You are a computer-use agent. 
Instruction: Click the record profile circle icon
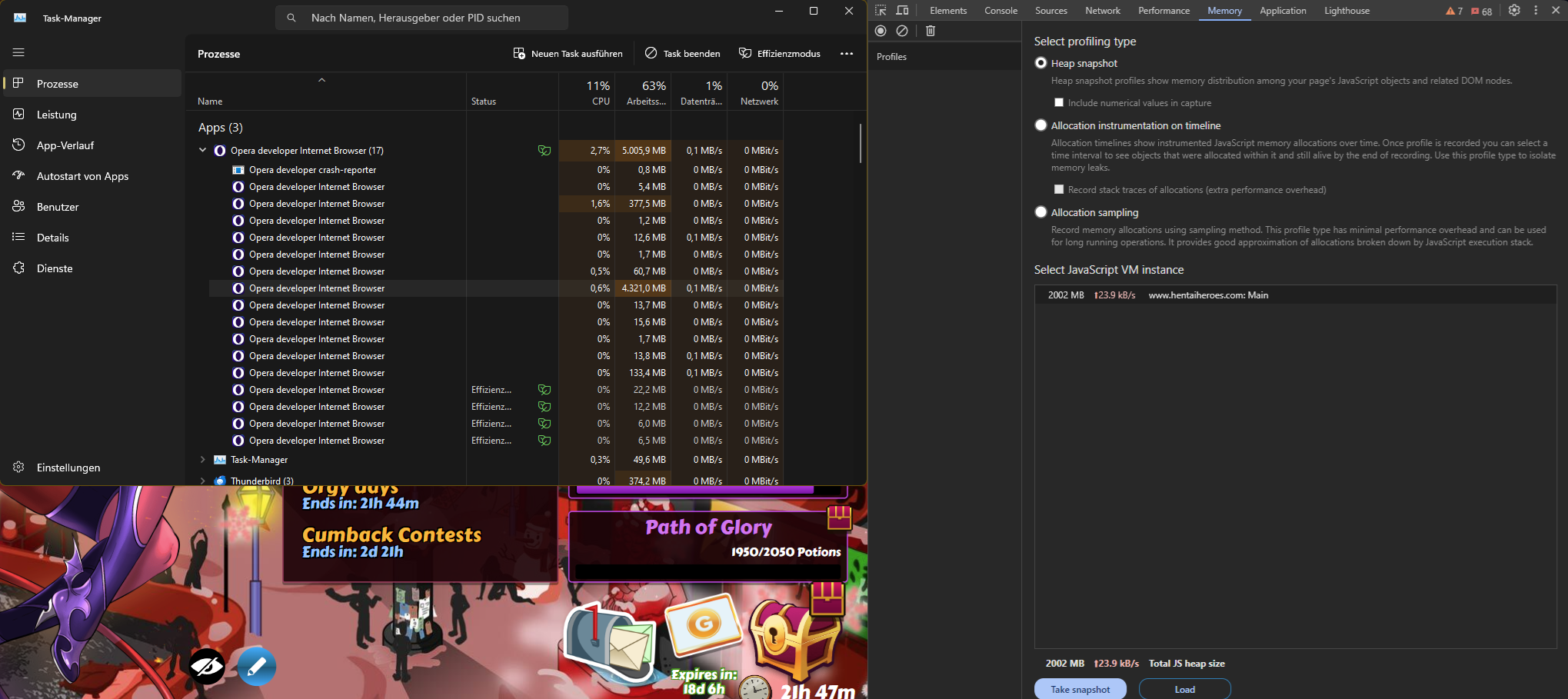coord(881,31)
